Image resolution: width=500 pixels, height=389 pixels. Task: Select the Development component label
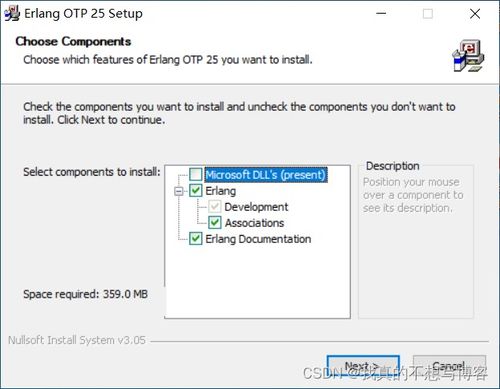coord(256,207)
